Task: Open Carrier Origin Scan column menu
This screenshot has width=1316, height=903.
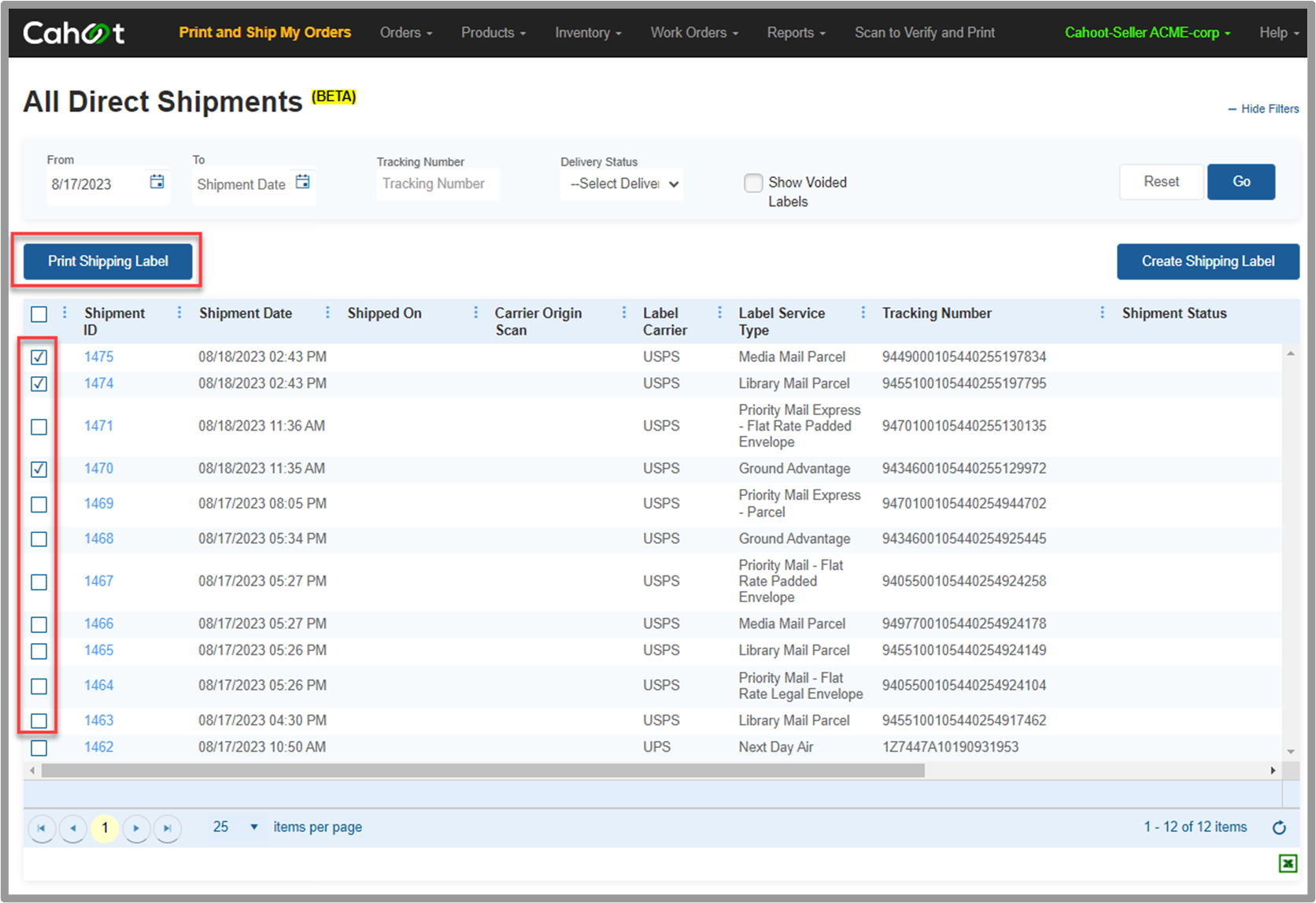Action: pos(624,313)
